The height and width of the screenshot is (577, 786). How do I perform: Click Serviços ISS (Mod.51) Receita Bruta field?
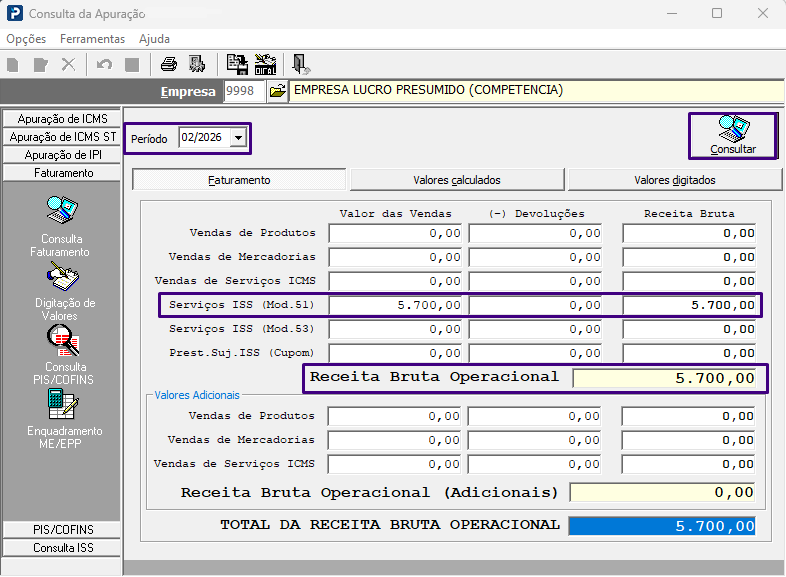tap(690, 305)
